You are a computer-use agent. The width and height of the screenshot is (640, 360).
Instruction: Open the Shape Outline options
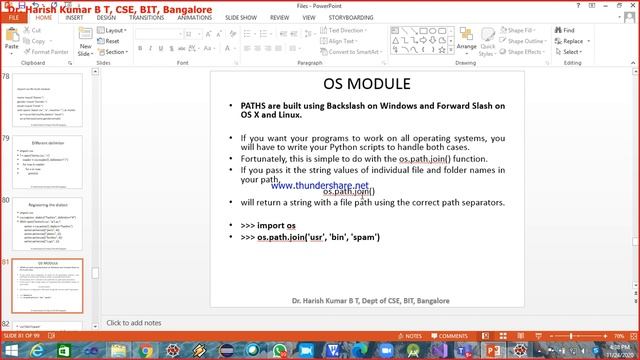click(523, 41)
